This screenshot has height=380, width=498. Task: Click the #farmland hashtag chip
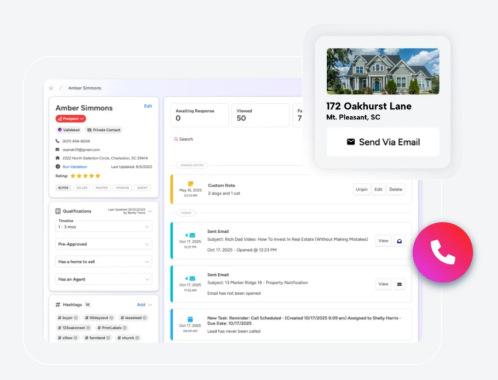[97, 338]
